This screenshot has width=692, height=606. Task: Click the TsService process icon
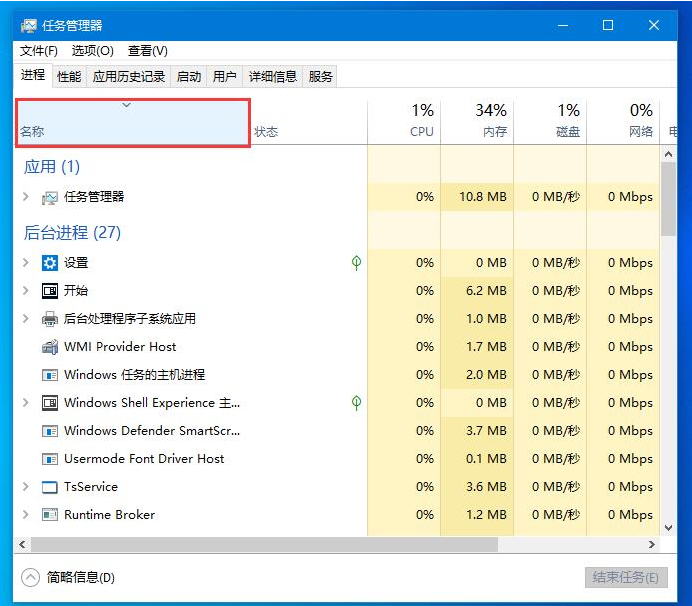click(50, 487)
